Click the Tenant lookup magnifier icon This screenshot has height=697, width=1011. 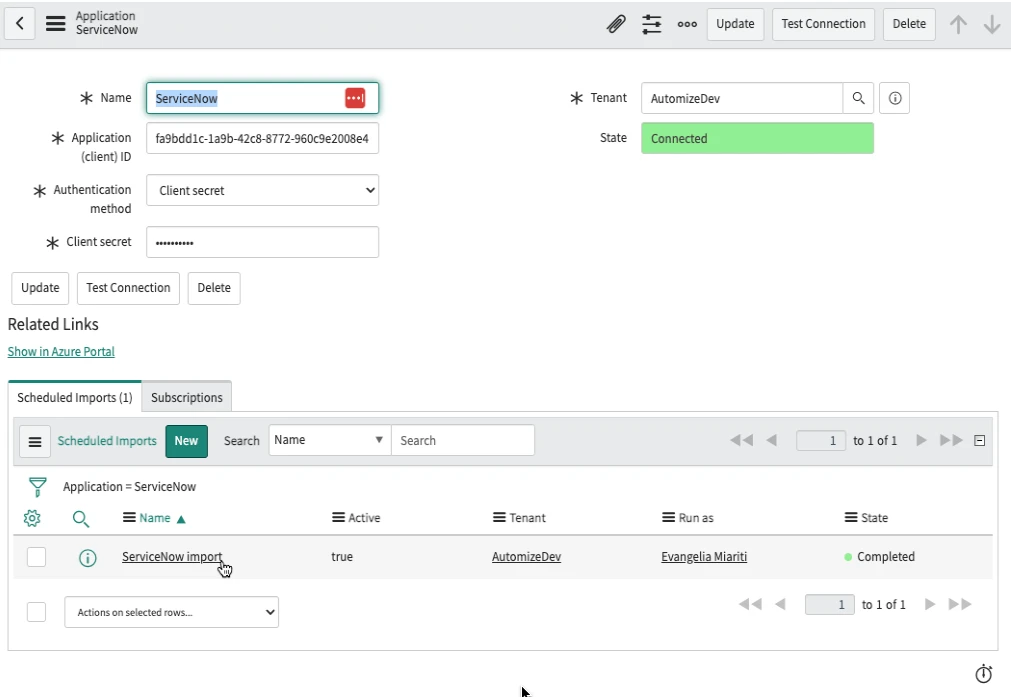(858, 98)
